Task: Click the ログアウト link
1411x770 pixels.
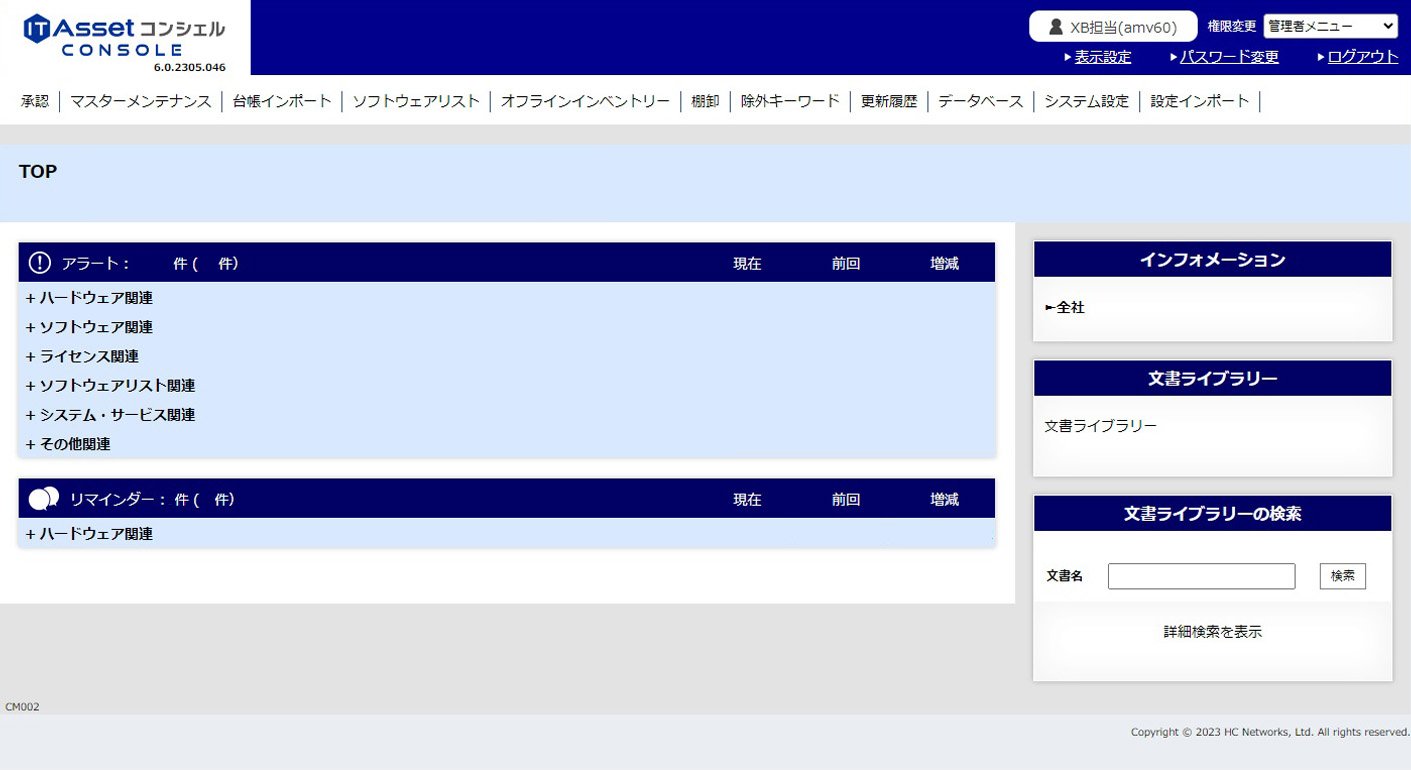Action: tap(1363, 57)
